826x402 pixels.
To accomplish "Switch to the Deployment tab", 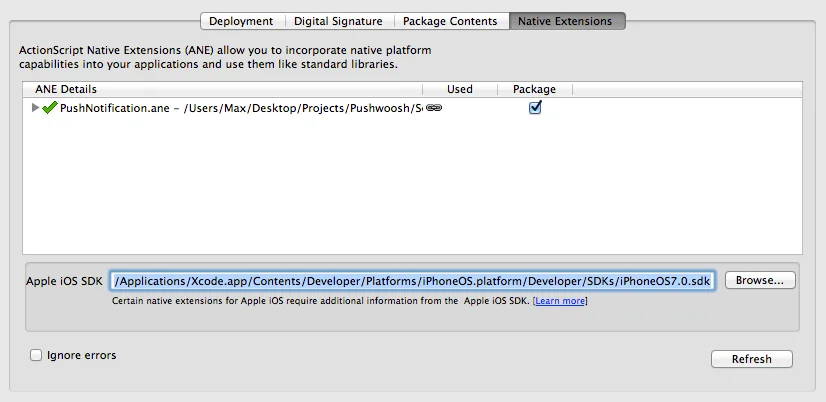I will (241, 21).
